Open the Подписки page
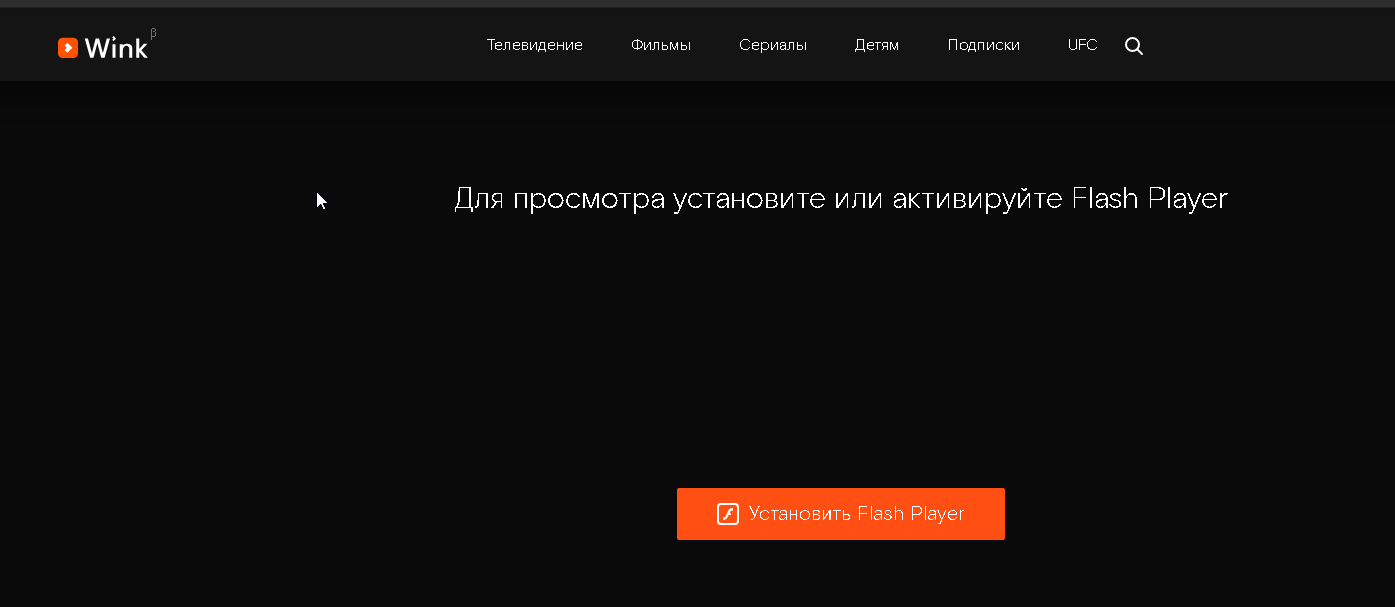The image size is (1395, 607). point(984,45)
